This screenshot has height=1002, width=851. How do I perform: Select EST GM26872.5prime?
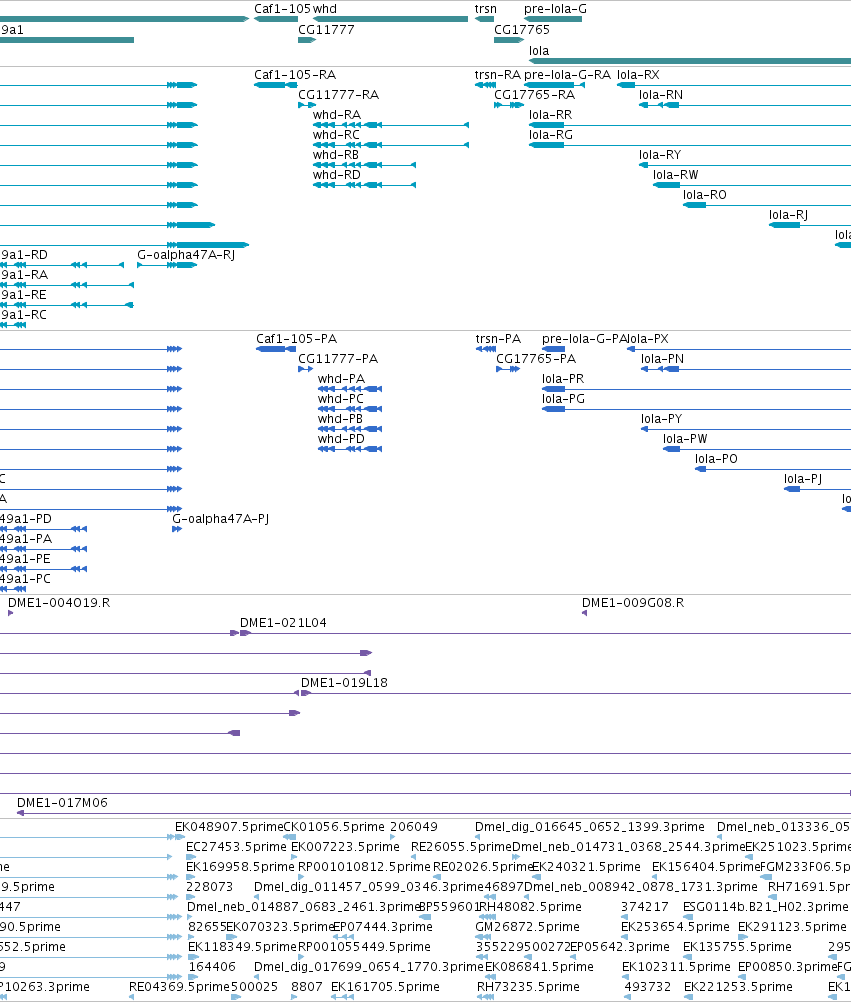point(527,927)
